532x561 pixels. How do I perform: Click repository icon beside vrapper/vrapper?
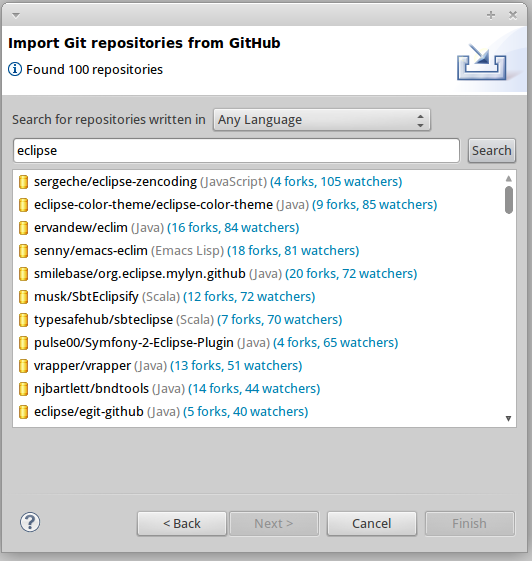tap(23, 366)
